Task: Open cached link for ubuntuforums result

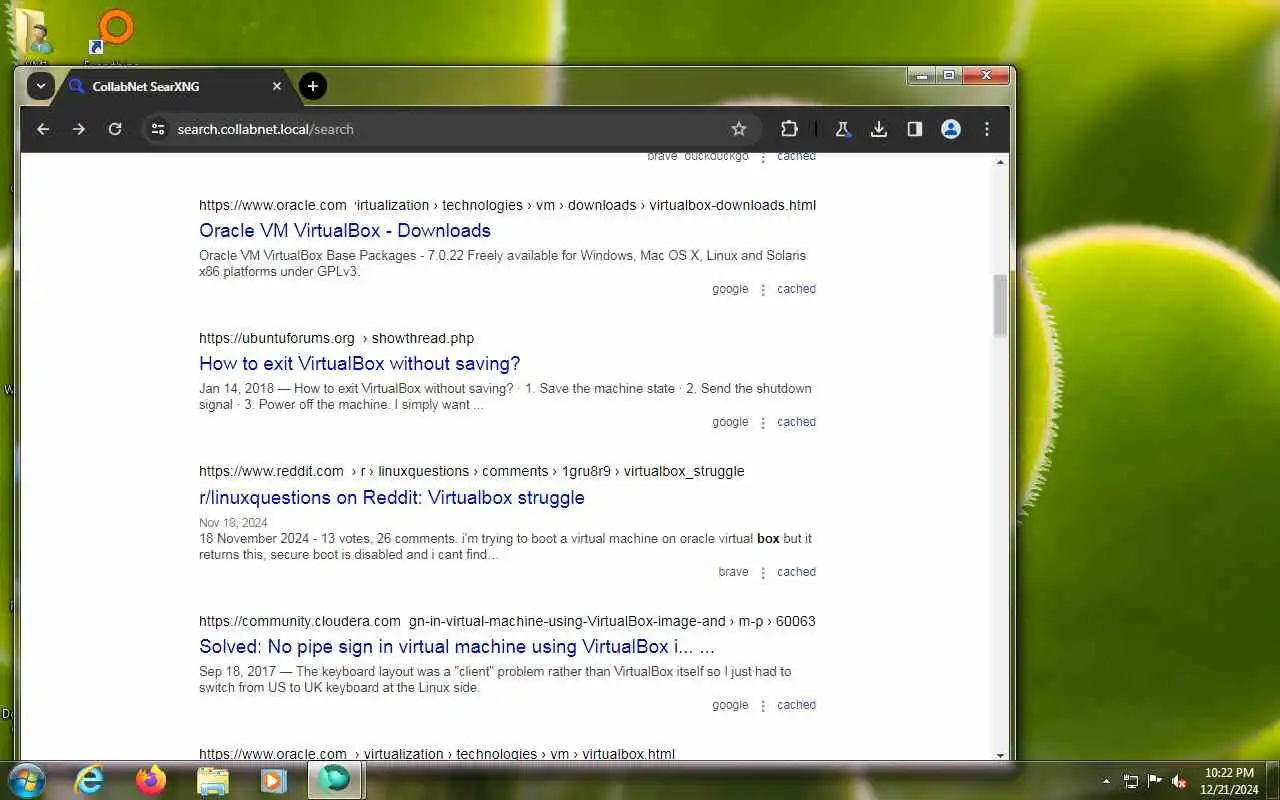Action: click(797, 422)
